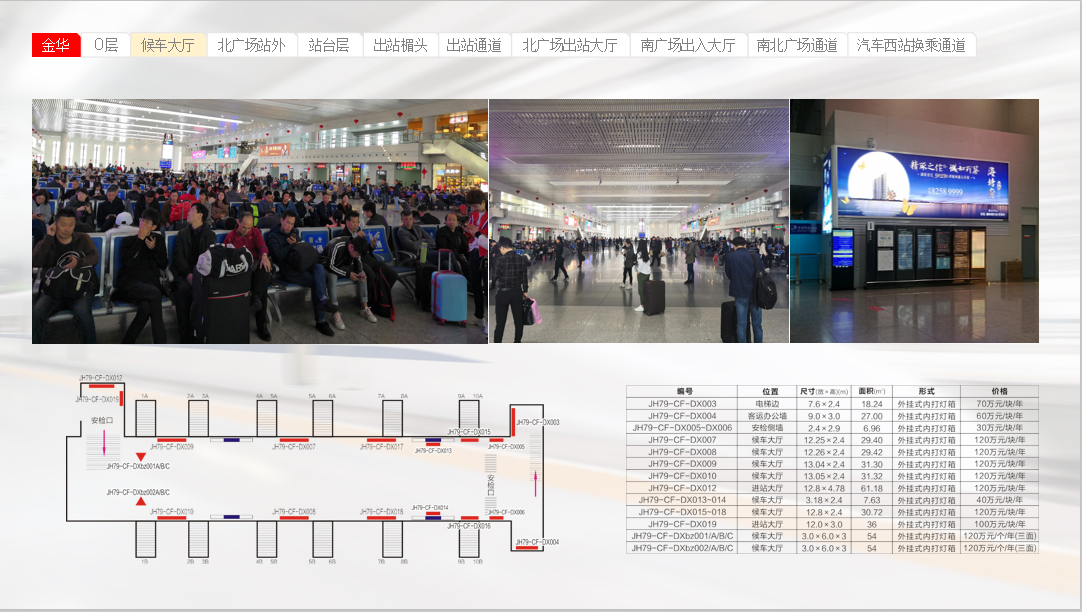Go to the 南北广场通道 tab
1082x612 pixels.
coord(797,46)
